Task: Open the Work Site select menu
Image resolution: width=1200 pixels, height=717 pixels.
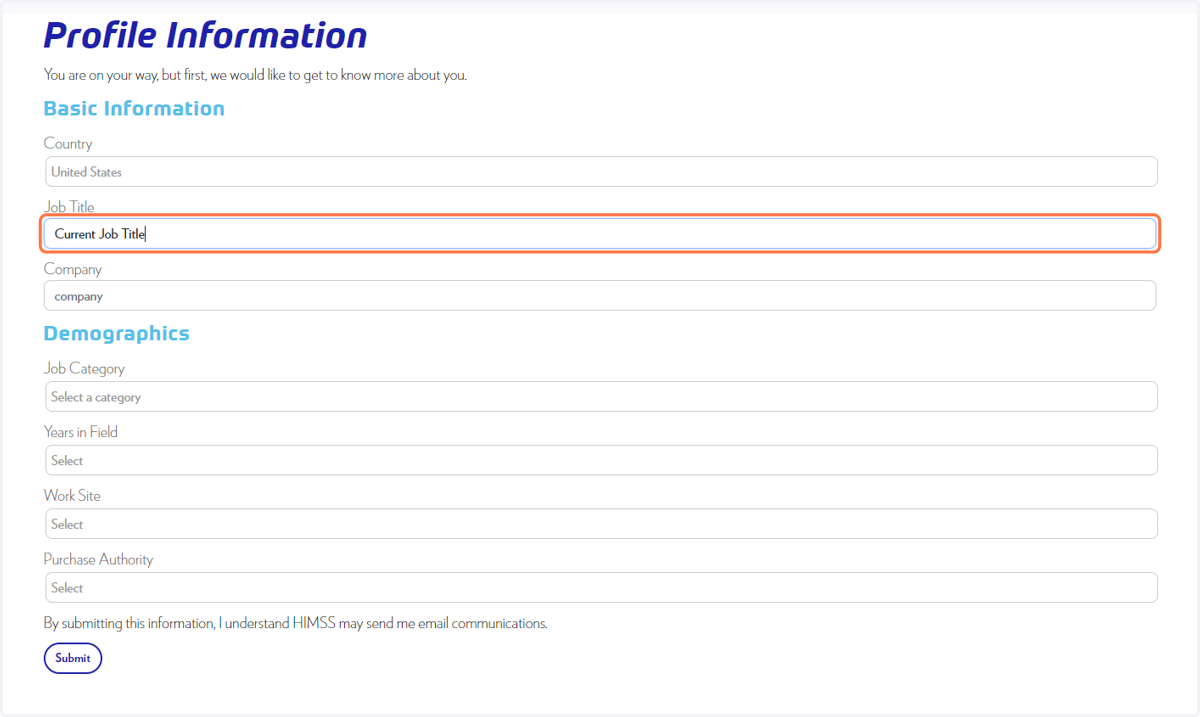Action: [x=601, y=524]
